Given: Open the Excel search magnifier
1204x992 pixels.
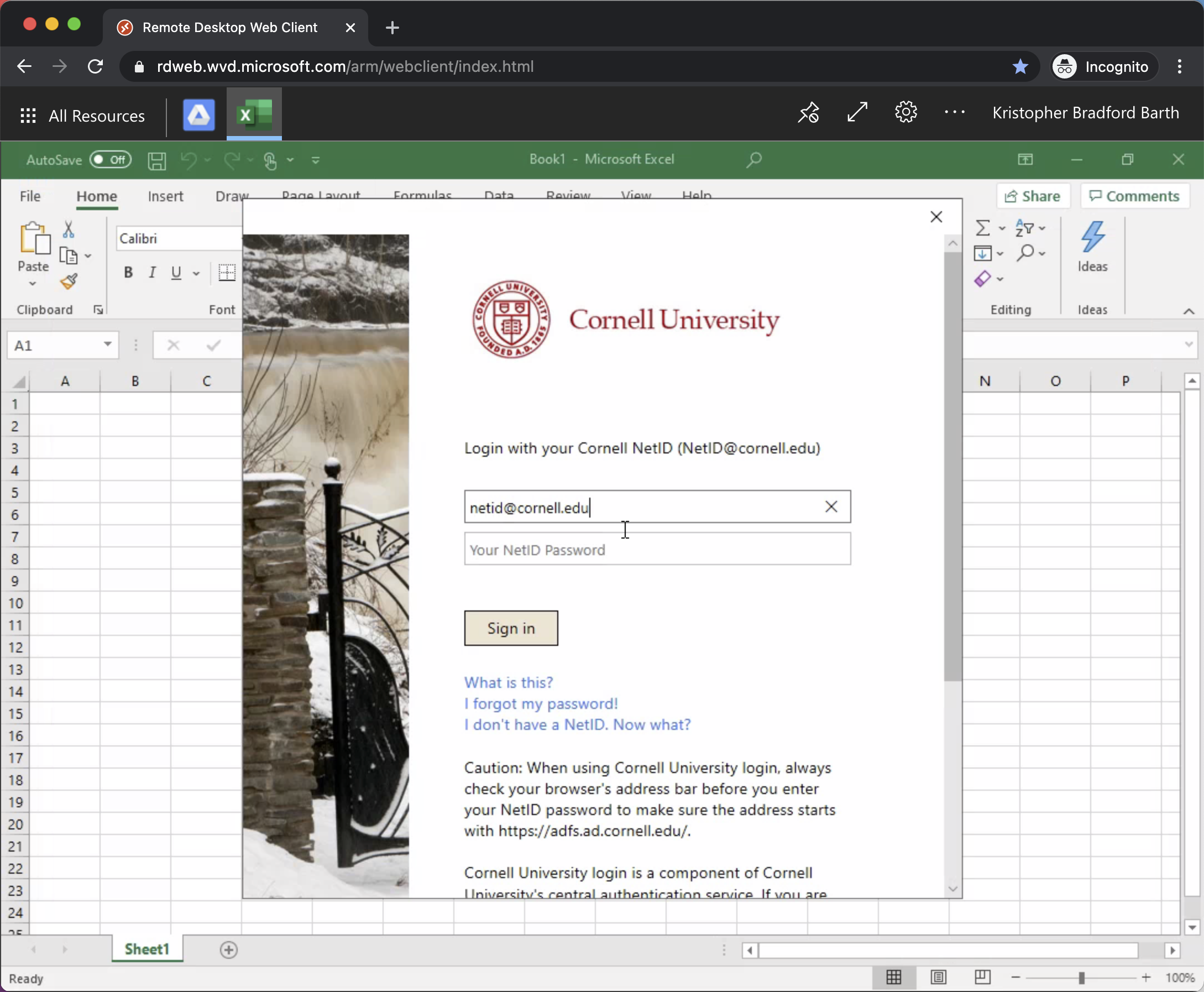Looking at the screenshot, I should (754, 159).
